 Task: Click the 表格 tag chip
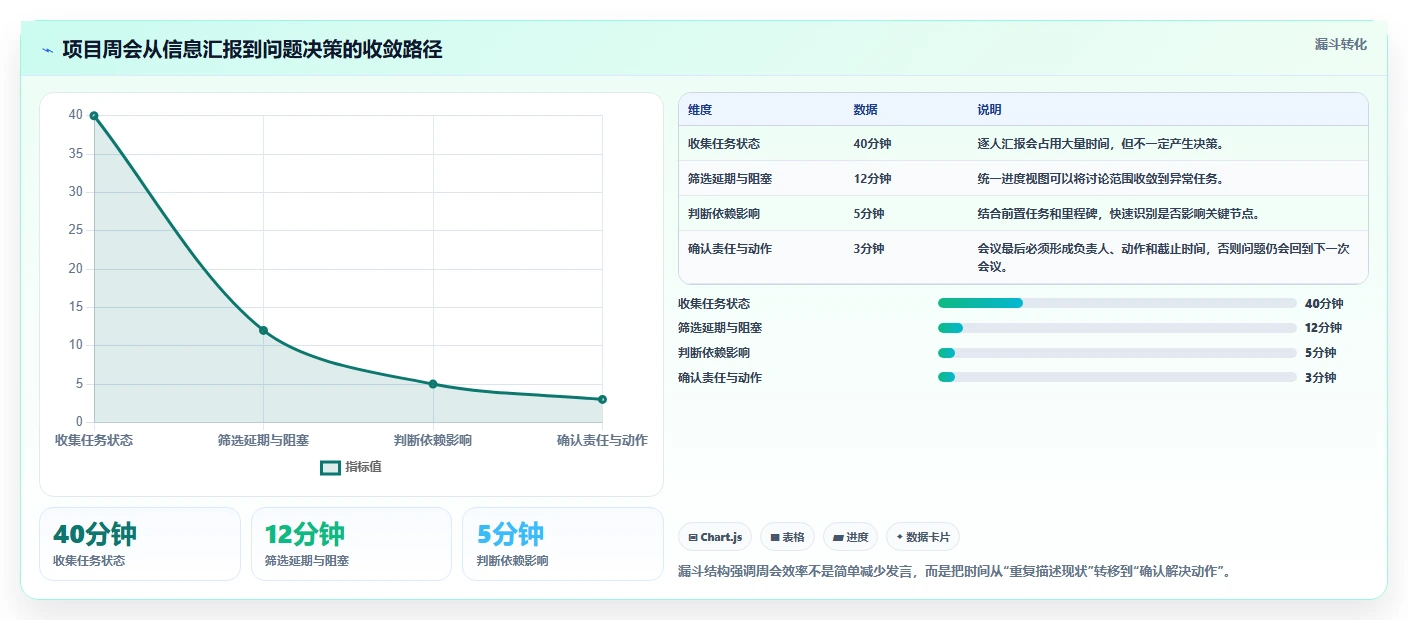click(x=788, y=537)
